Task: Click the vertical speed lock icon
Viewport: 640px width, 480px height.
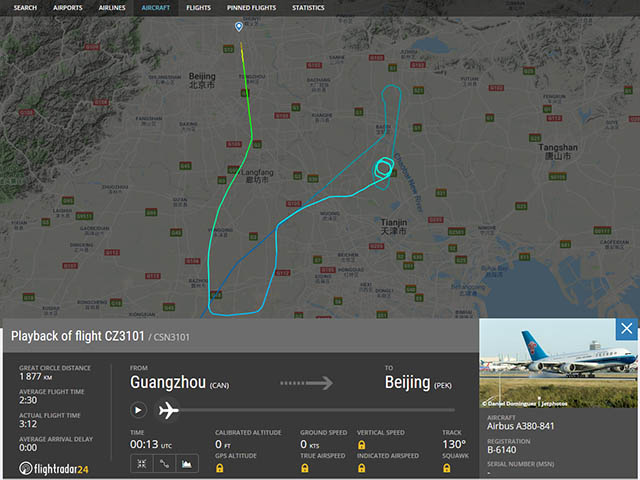Action: coord(361,444)
